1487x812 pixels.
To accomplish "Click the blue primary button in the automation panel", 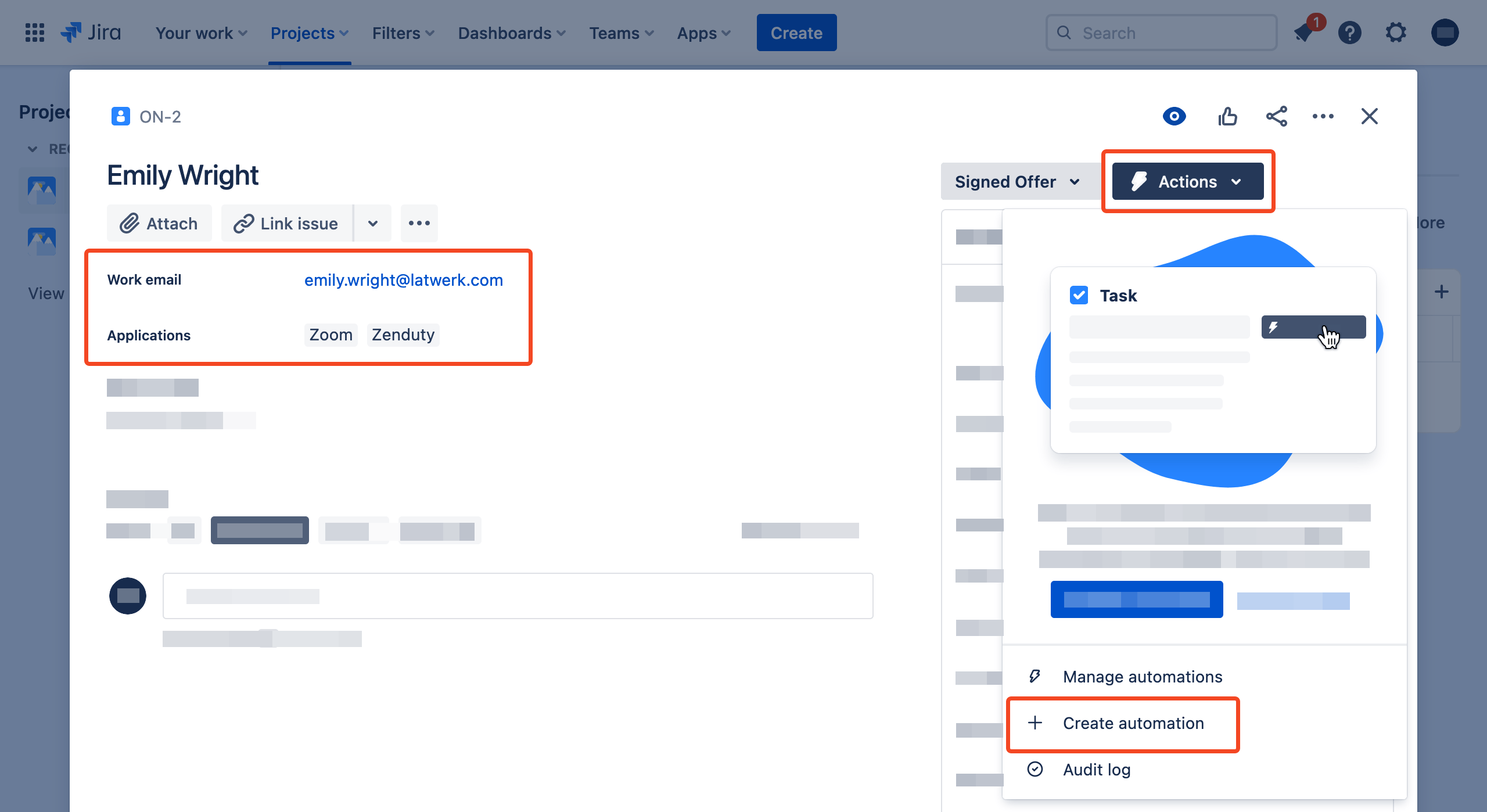I will pos(1137,599).
